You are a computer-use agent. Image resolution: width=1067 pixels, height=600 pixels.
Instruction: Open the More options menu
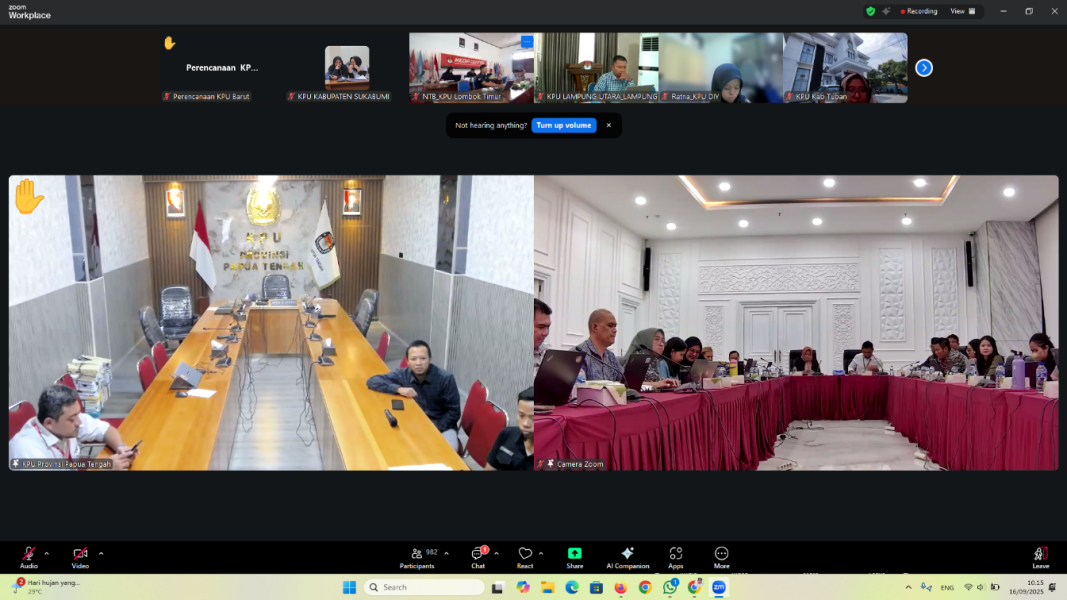click(721, 555)
